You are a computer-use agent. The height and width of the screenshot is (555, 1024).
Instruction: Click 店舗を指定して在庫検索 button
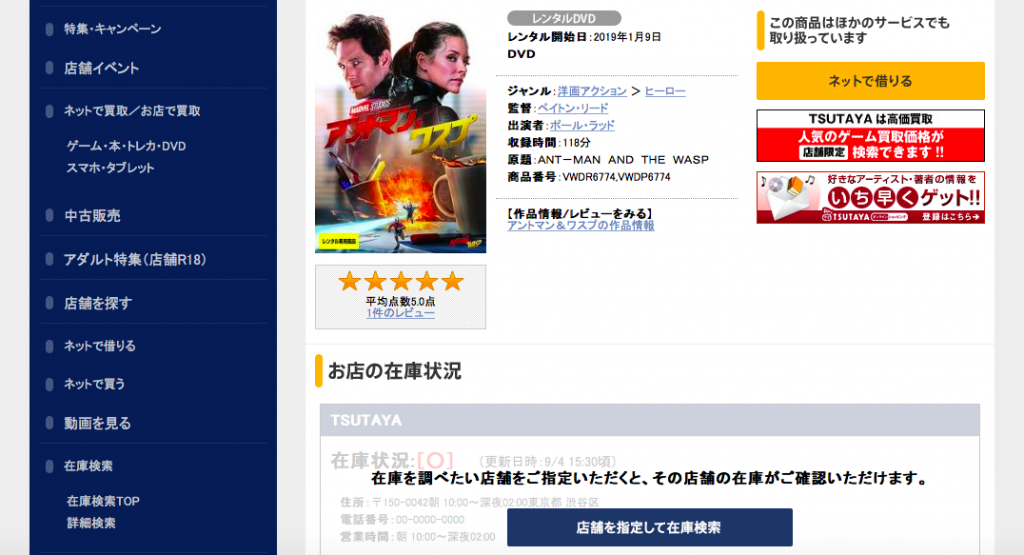click(650, 528)
